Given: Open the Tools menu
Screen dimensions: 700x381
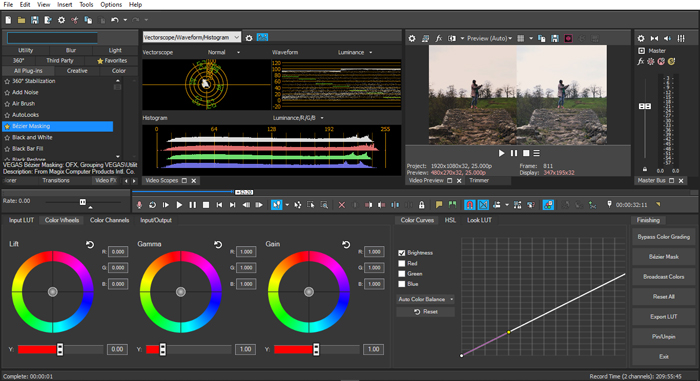Looking at the screenshot, I should [x=86, y=4].
